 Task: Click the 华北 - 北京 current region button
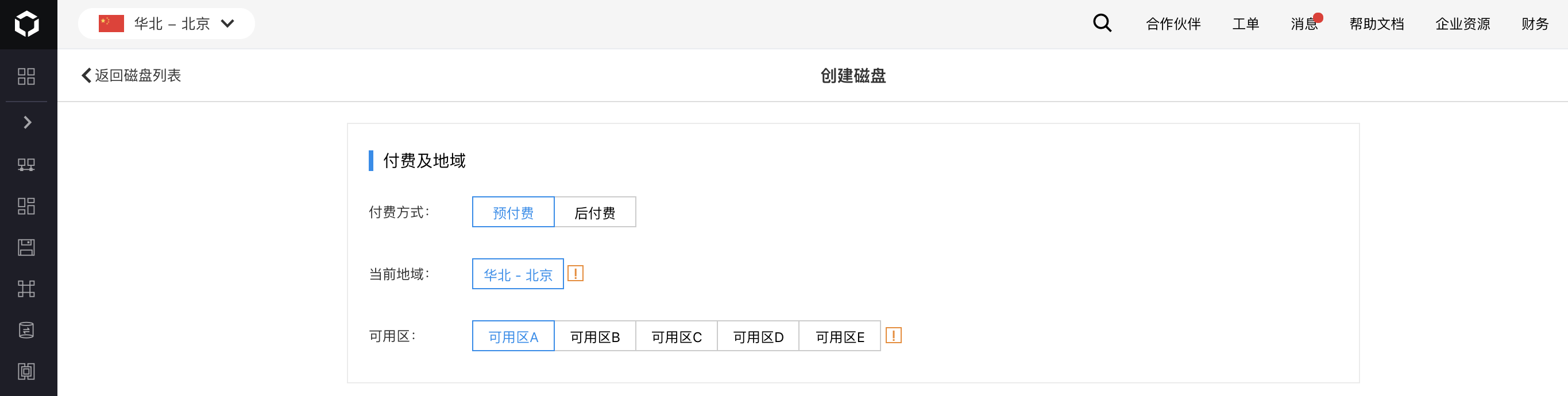pyautogui.click(x=518, y=274)
